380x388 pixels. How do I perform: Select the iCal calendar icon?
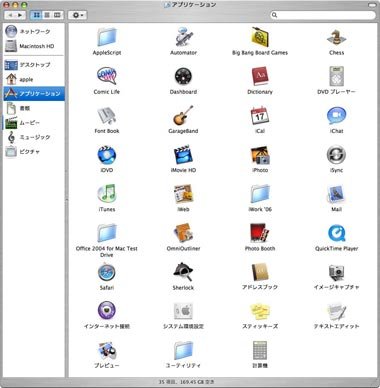pyautogui.click(x=260, y=115)
